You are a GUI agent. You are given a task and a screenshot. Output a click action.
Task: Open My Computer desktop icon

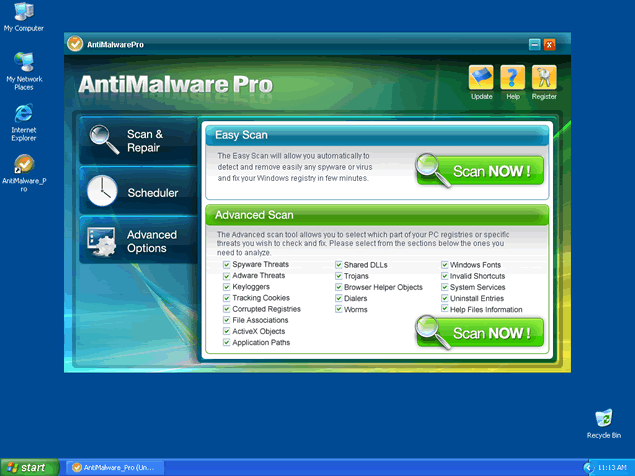point(22,13)
